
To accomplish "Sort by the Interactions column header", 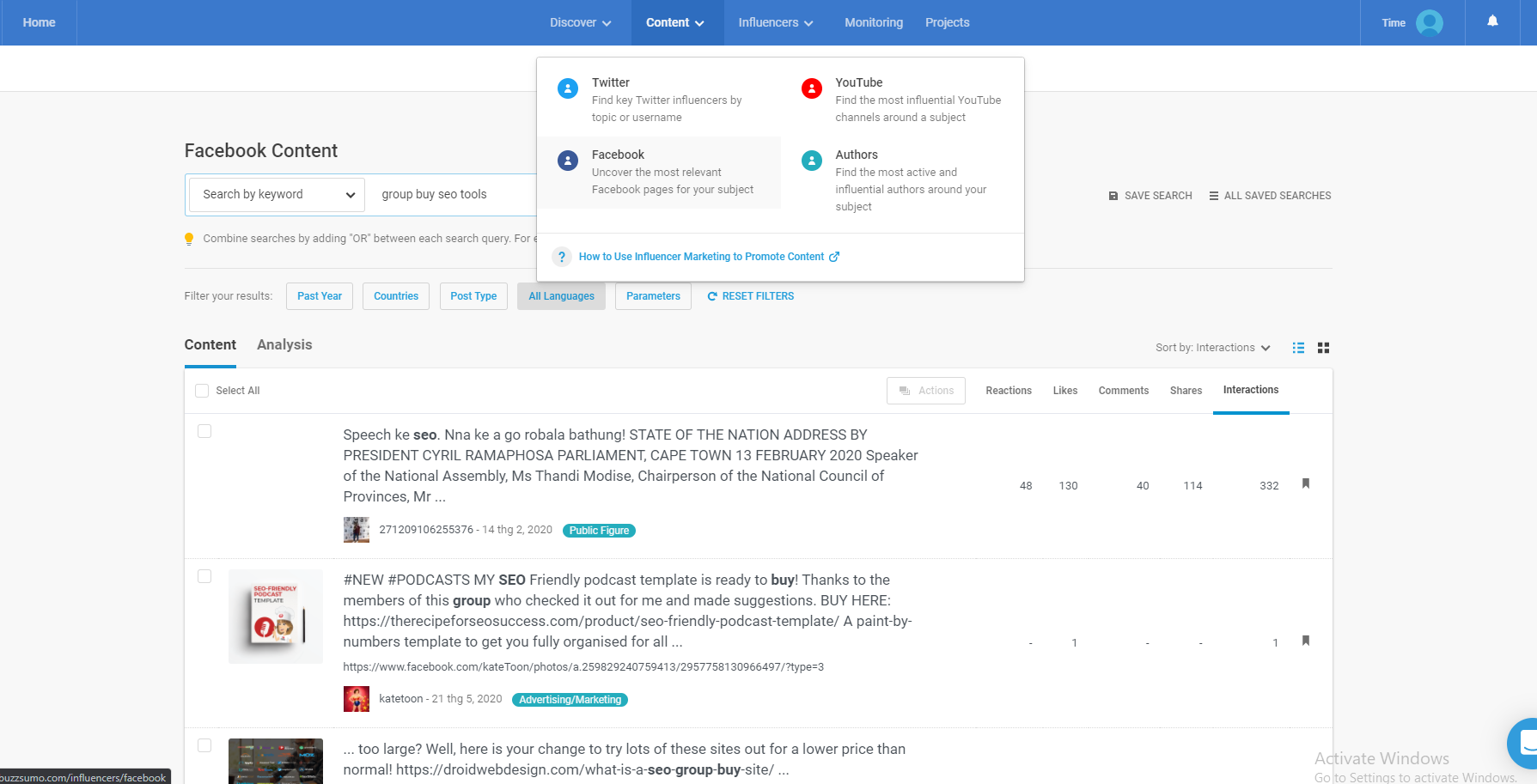I will (x=1251, y=390).
